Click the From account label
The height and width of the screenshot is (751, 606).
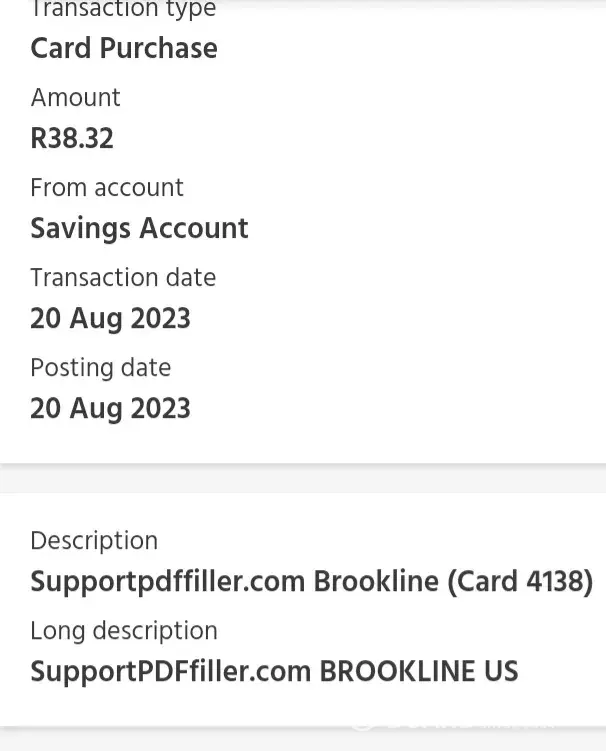(107, 187)
